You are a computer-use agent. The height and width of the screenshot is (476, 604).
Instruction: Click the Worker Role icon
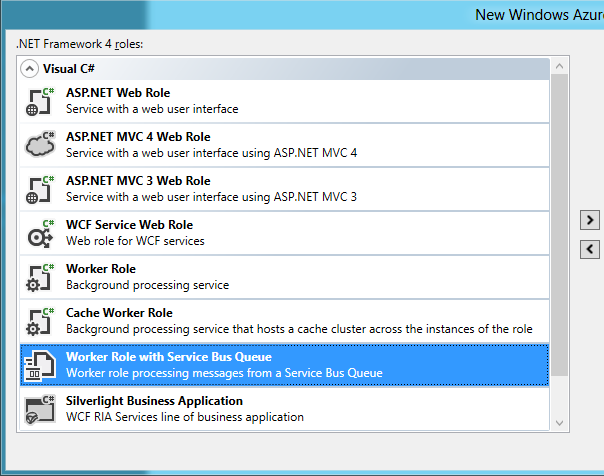[40, 277]
